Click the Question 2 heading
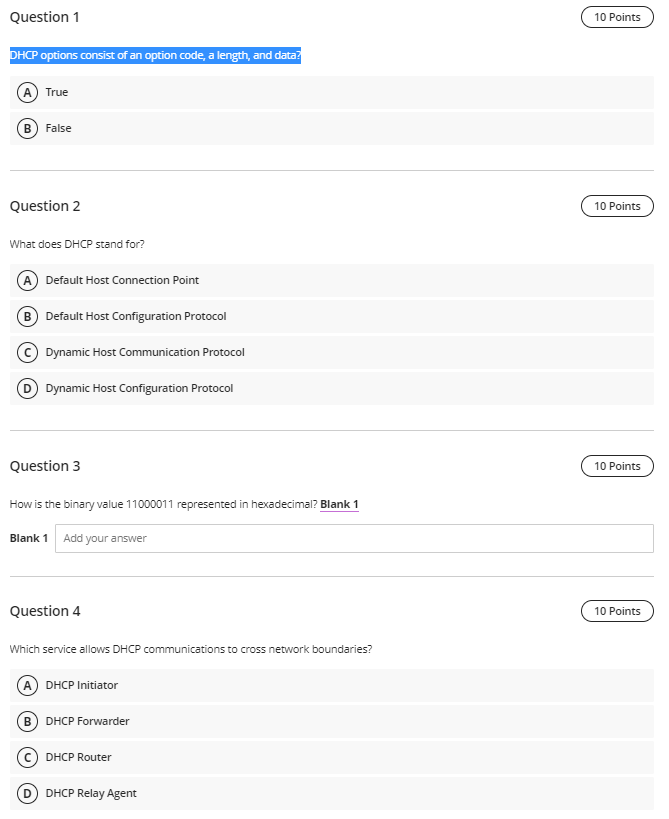This screenshot has width=669, height=819. (x=44, y=206)
